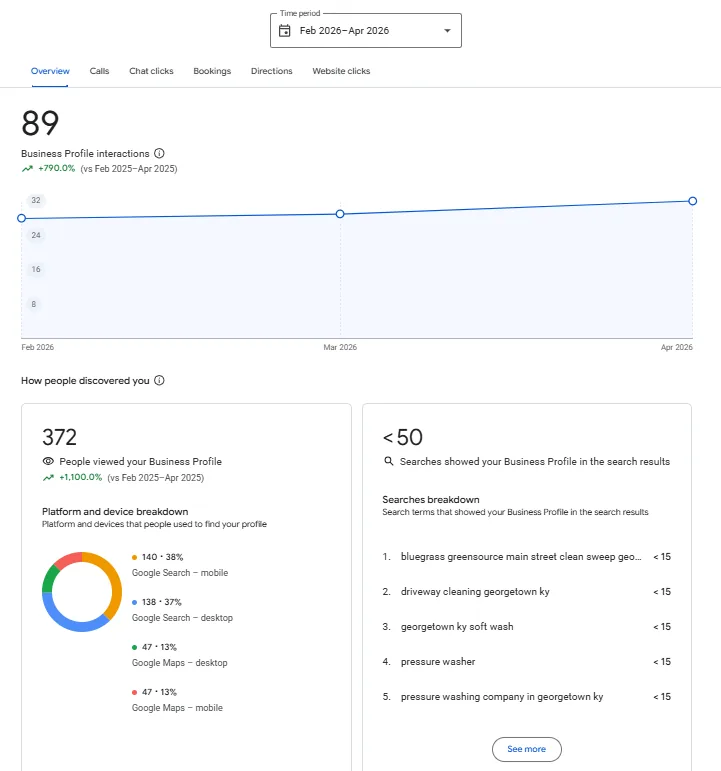Click the 89 interactions total
The height and width of the screenshot is (771, 721).
[40, 123]
